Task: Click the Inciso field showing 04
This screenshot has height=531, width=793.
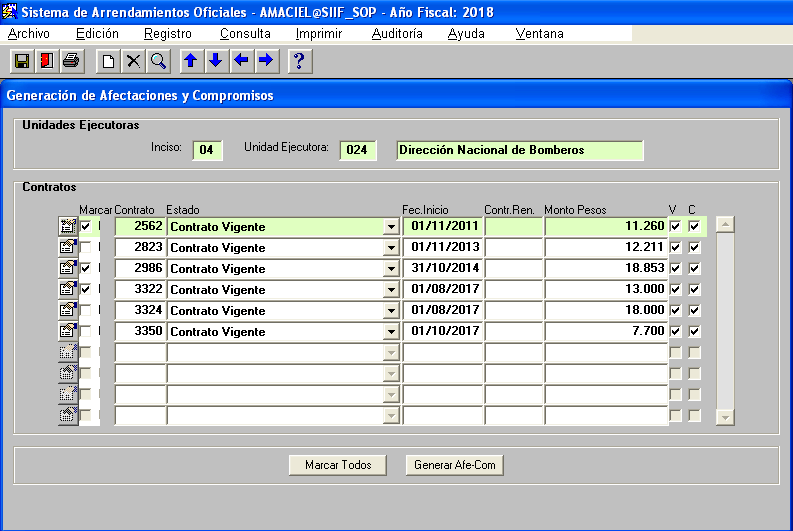Action: click(207, 150)
